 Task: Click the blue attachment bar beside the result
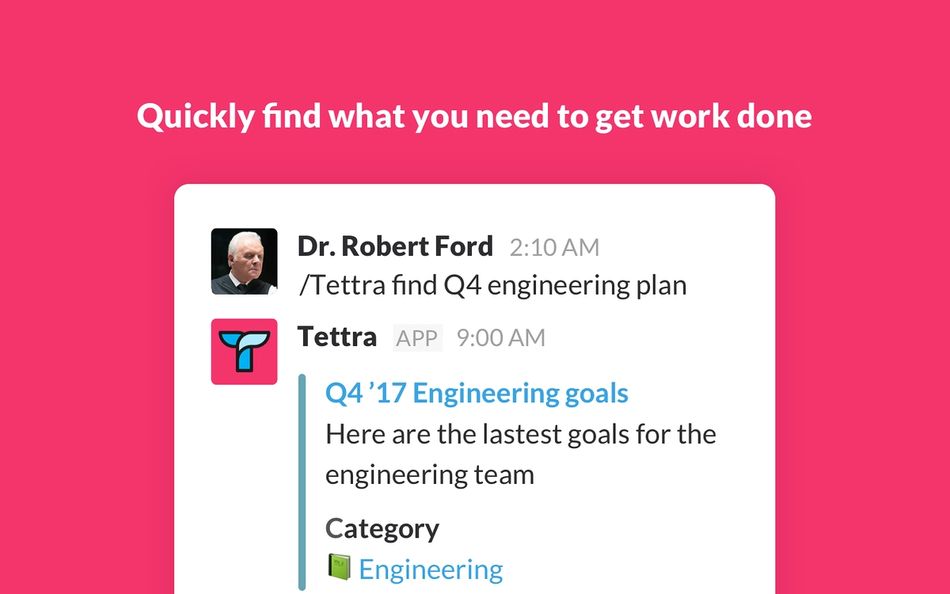pos(302,480)
